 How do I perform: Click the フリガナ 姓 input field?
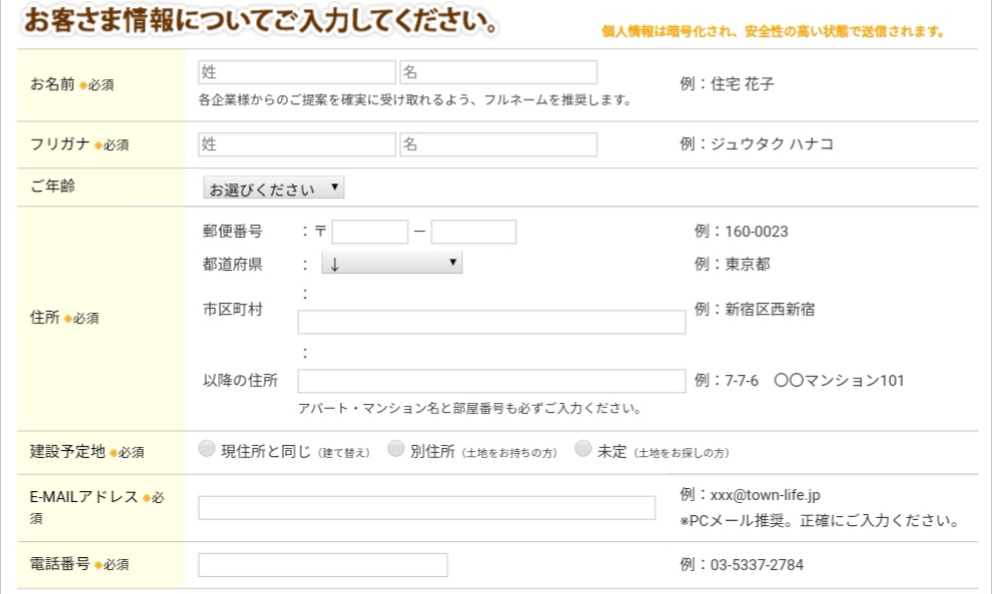pyautogui.click(x=297, y=144)
